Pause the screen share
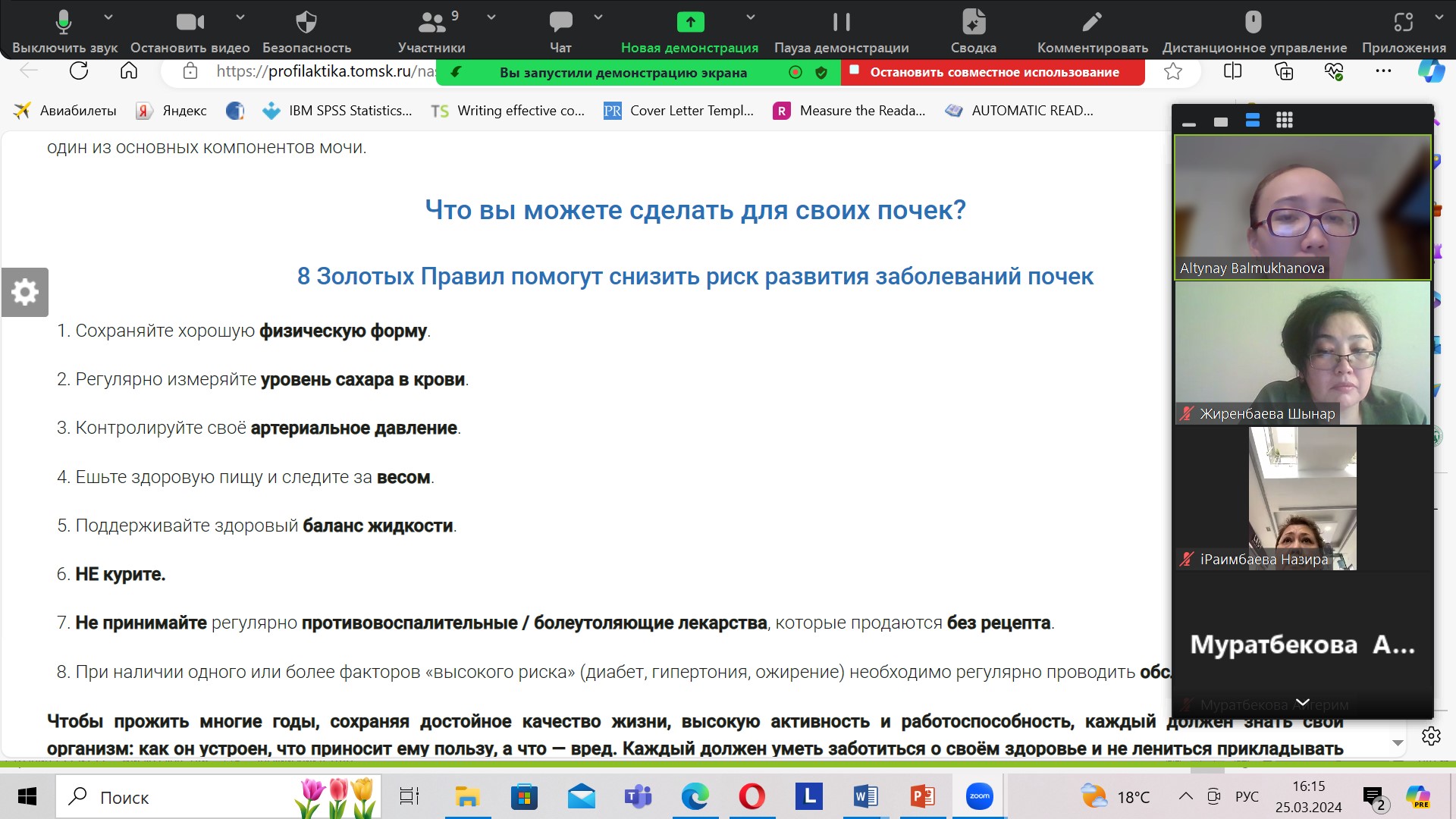 pos(841,30)
